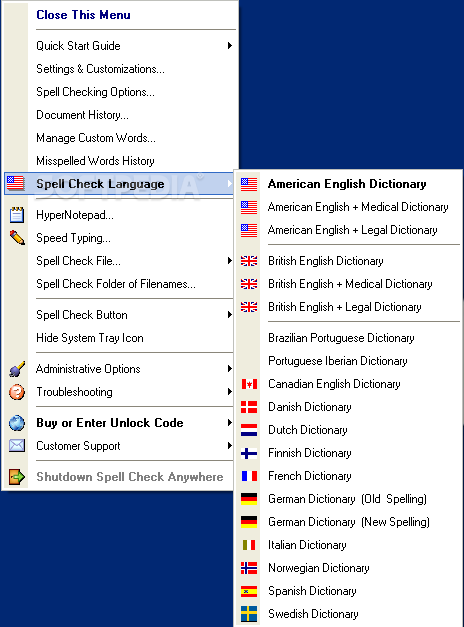Click the globe icon for Buy or Enter Unlock Code
This screenshot has width=464, height=627.
[x=17, y=423]
